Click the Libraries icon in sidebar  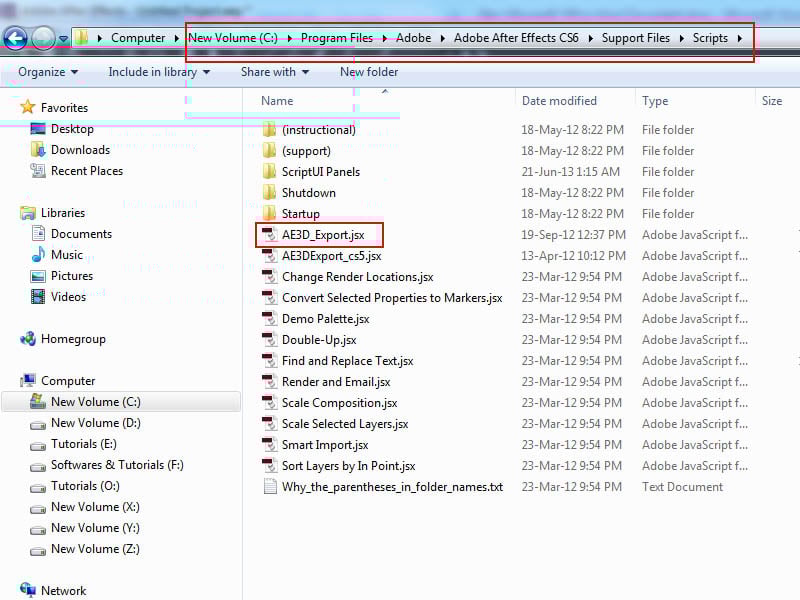(28, 213)
